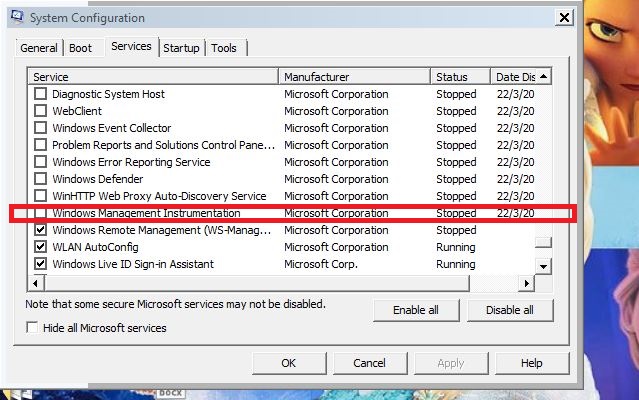The image size is (639, 400).
Task: Click the System Configuration title bar icon
Action: 17,18
